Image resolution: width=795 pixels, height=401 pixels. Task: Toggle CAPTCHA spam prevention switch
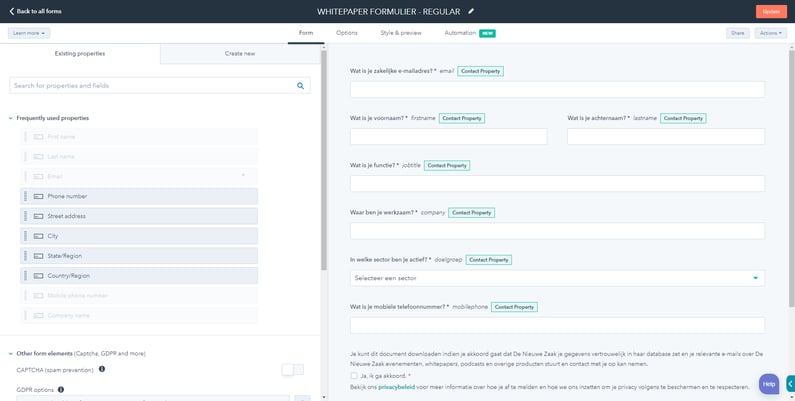293,370
